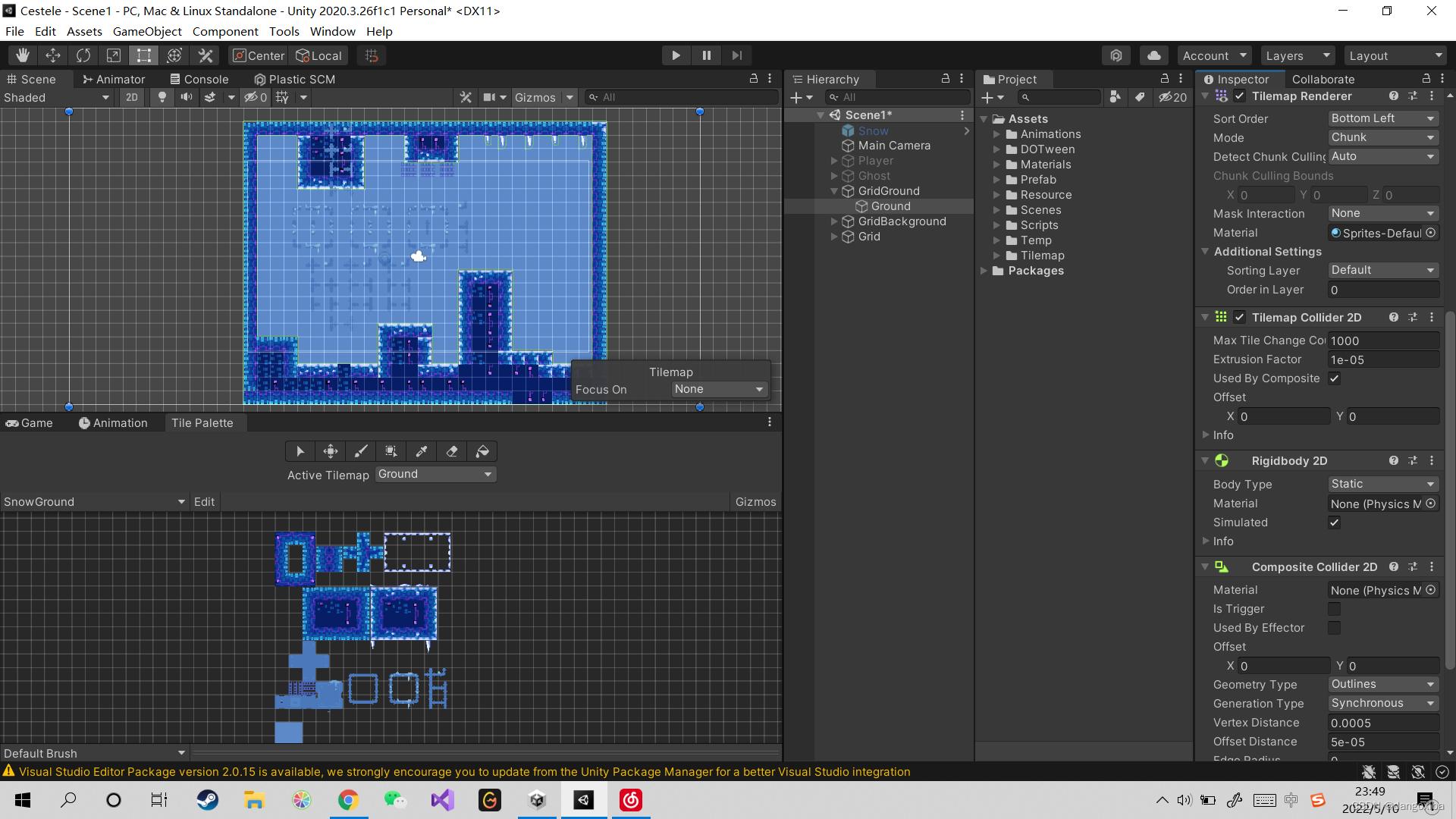This screenshot has height=819, width=1456.
Task: Open the GameObject menu
Action: (x=147, y=31)
